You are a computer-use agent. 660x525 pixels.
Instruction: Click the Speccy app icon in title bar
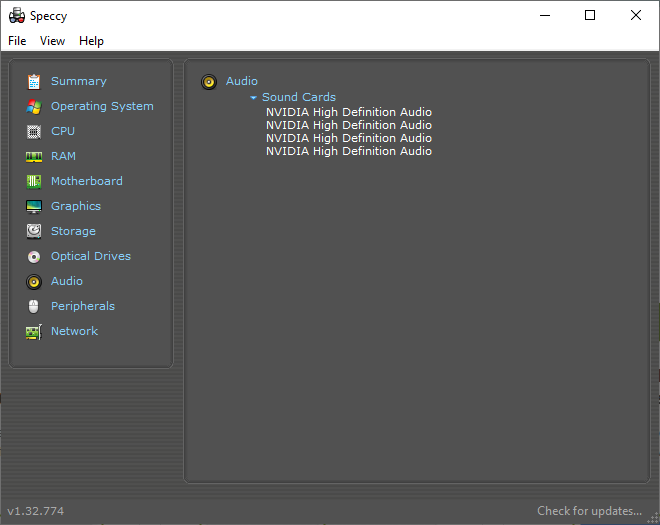(17, 16)
